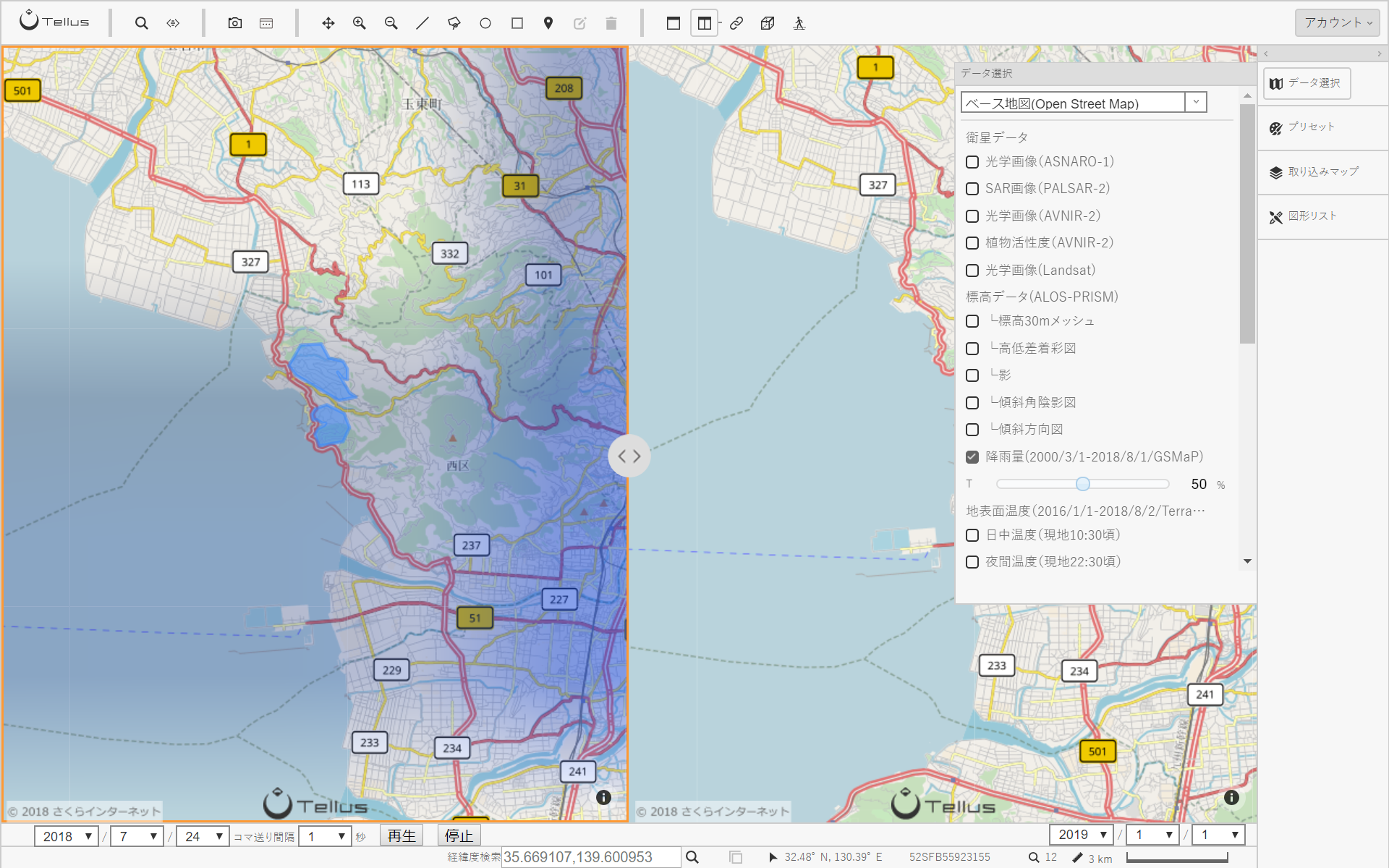Click the latitude/longitude search input field

point(591,857)
